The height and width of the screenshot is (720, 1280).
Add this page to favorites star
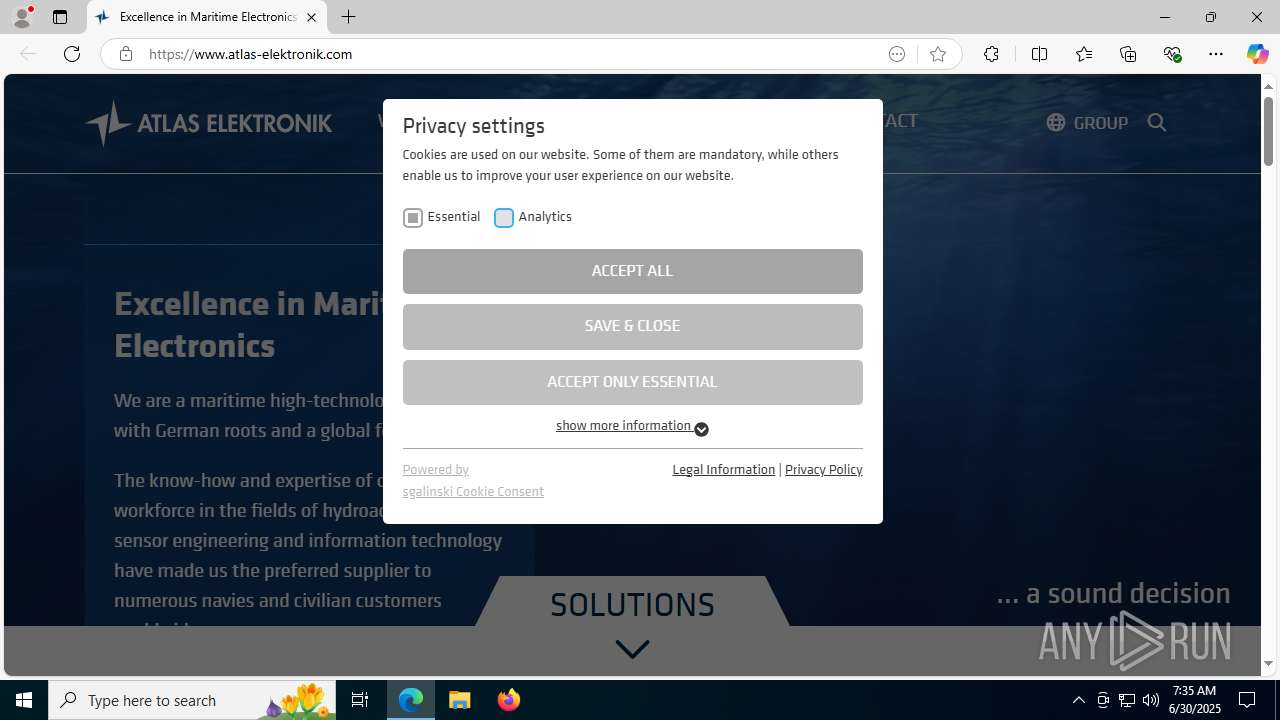coord(938,54)
